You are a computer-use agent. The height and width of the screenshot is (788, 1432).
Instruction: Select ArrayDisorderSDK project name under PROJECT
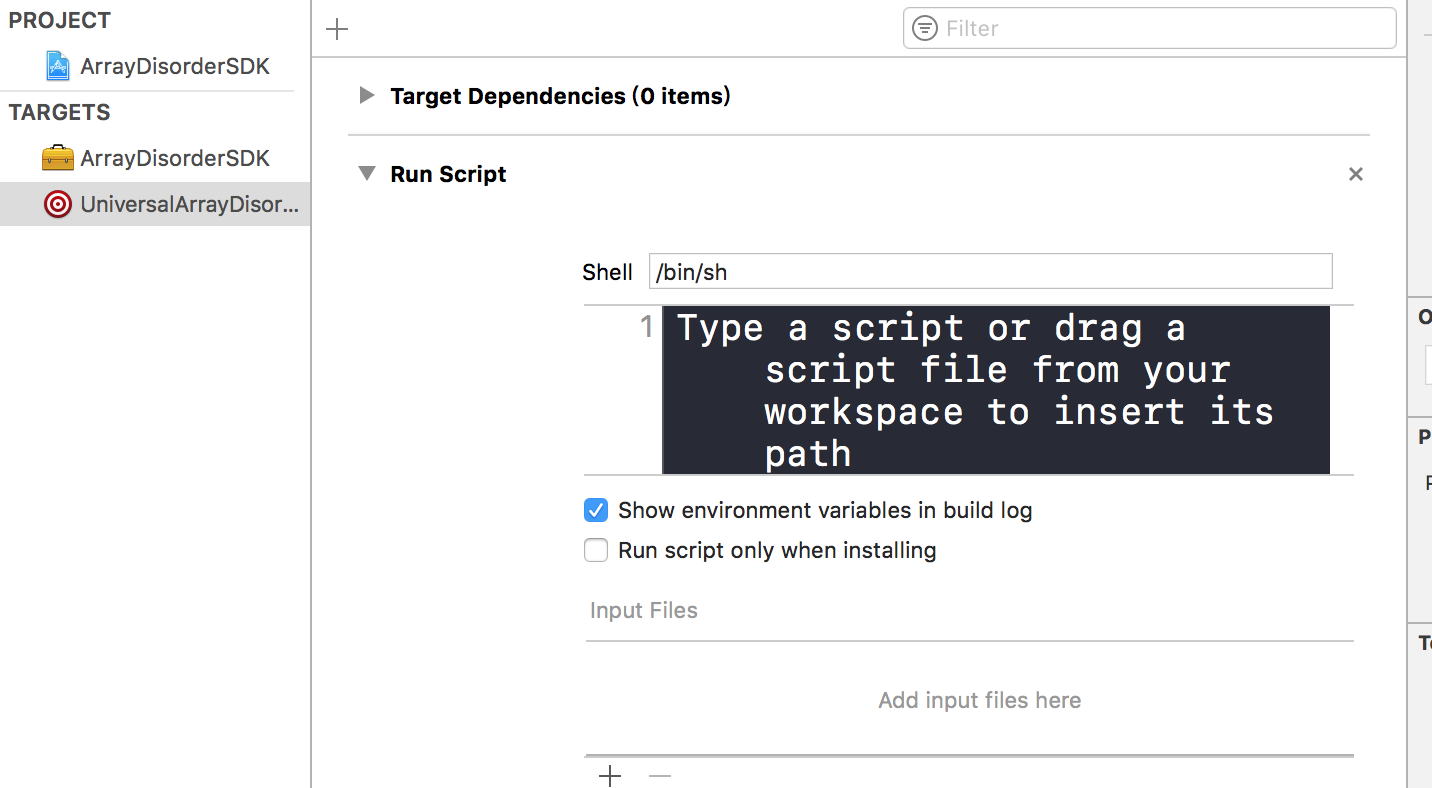tap(175, 67)
